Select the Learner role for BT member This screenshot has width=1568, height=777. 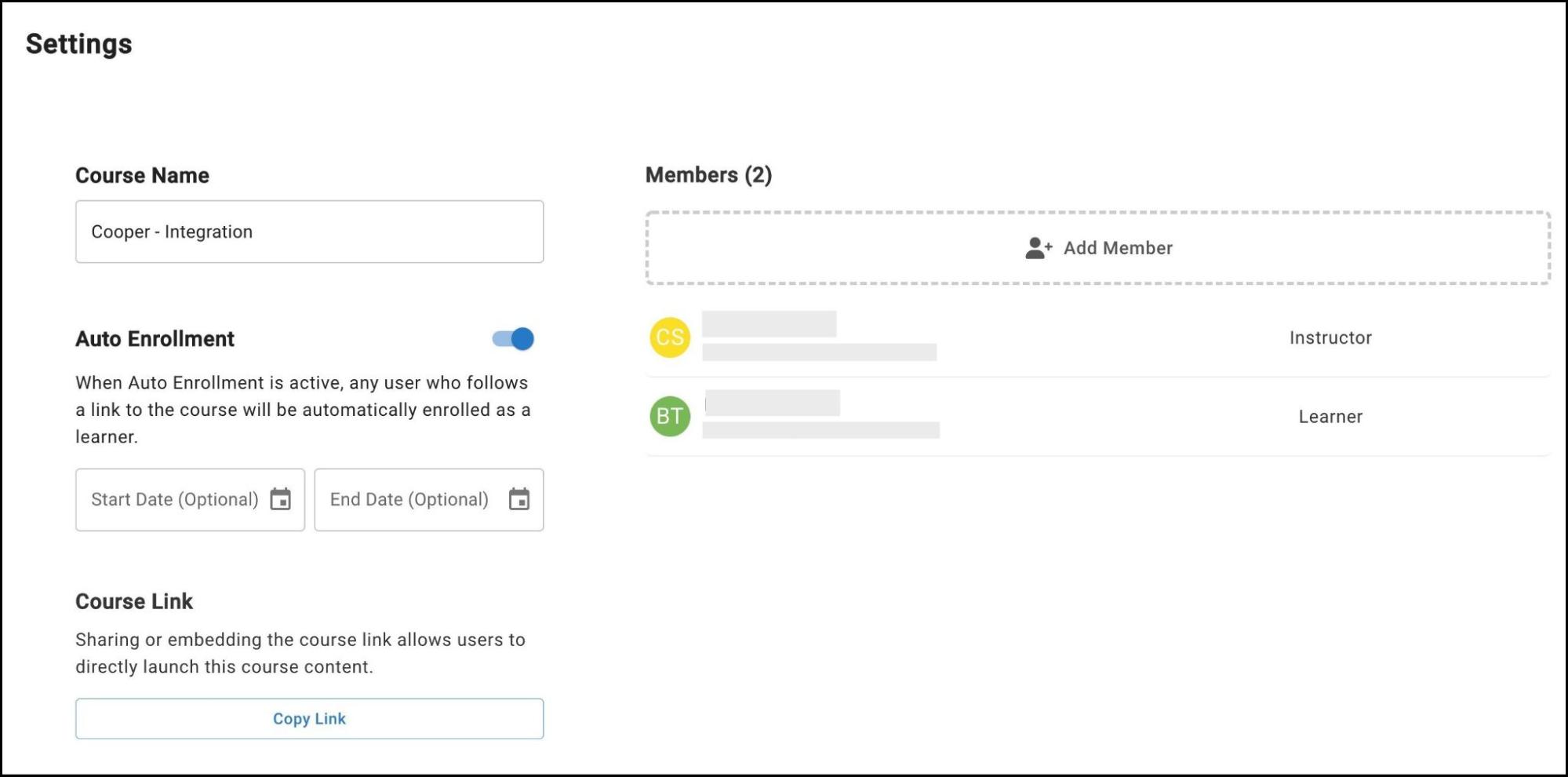pos(1330,417)
